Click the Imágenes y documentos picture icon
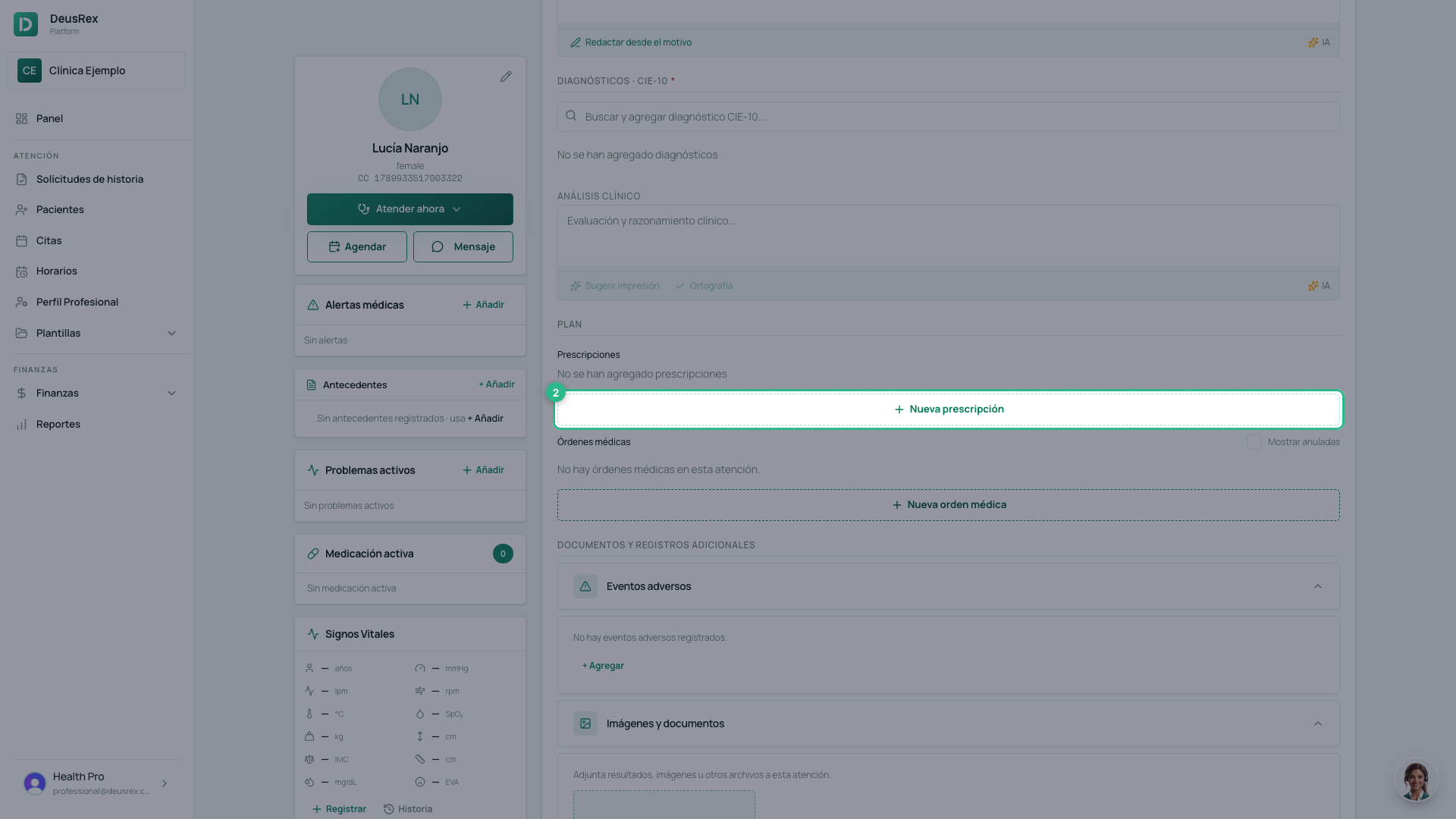Screen dimensions: 1456x819 click(x=585, y=723)
